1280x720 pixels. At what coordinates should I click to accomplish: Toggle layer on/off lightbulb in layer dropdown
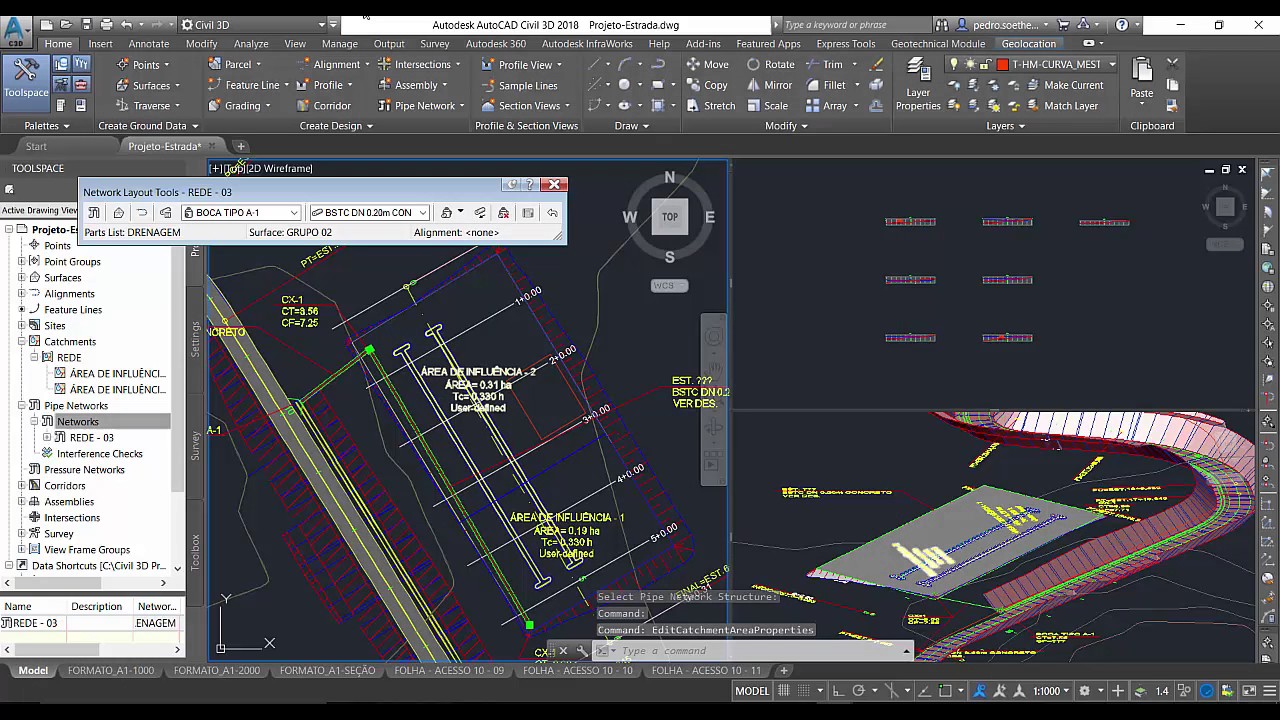(953, 64)
